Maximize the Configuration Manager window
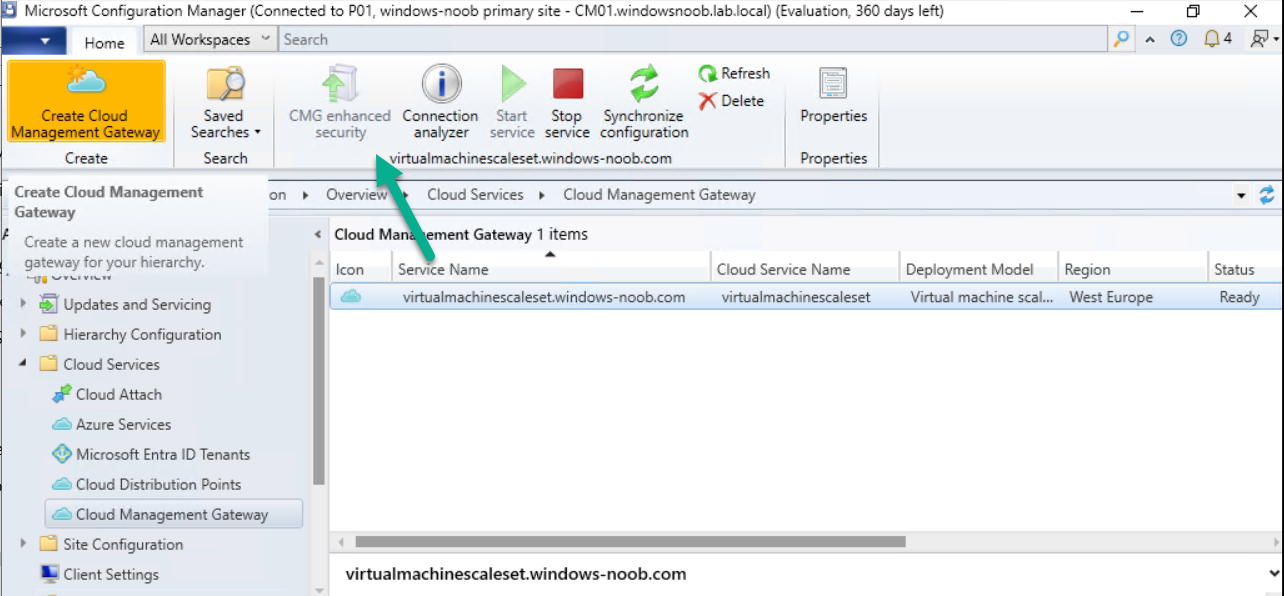 1193,11
